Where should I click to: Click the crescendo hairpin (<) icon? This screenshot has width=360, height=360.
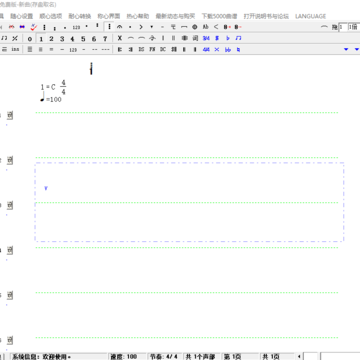coord(216,27)
